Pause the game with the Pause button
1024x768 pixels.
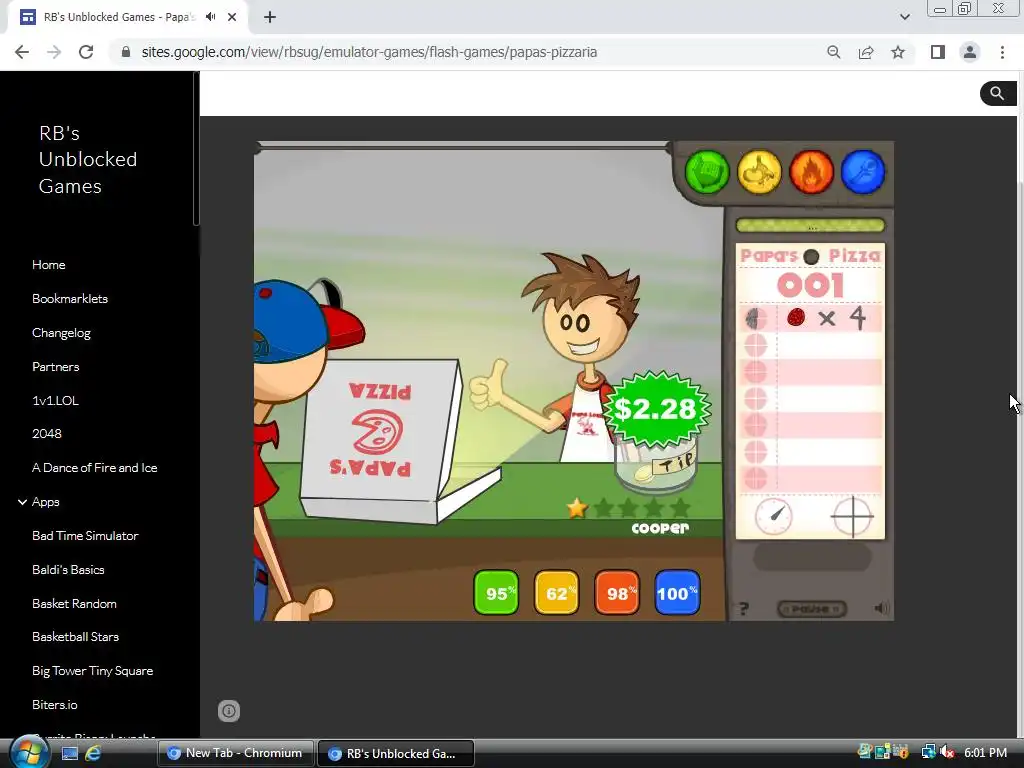point(812,609)
